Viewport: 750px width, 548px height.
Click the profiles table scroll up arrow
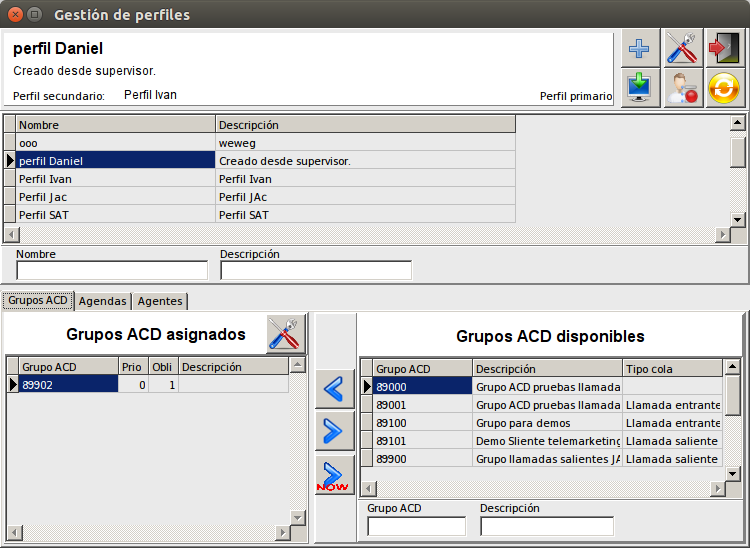(x=738, y=123)
